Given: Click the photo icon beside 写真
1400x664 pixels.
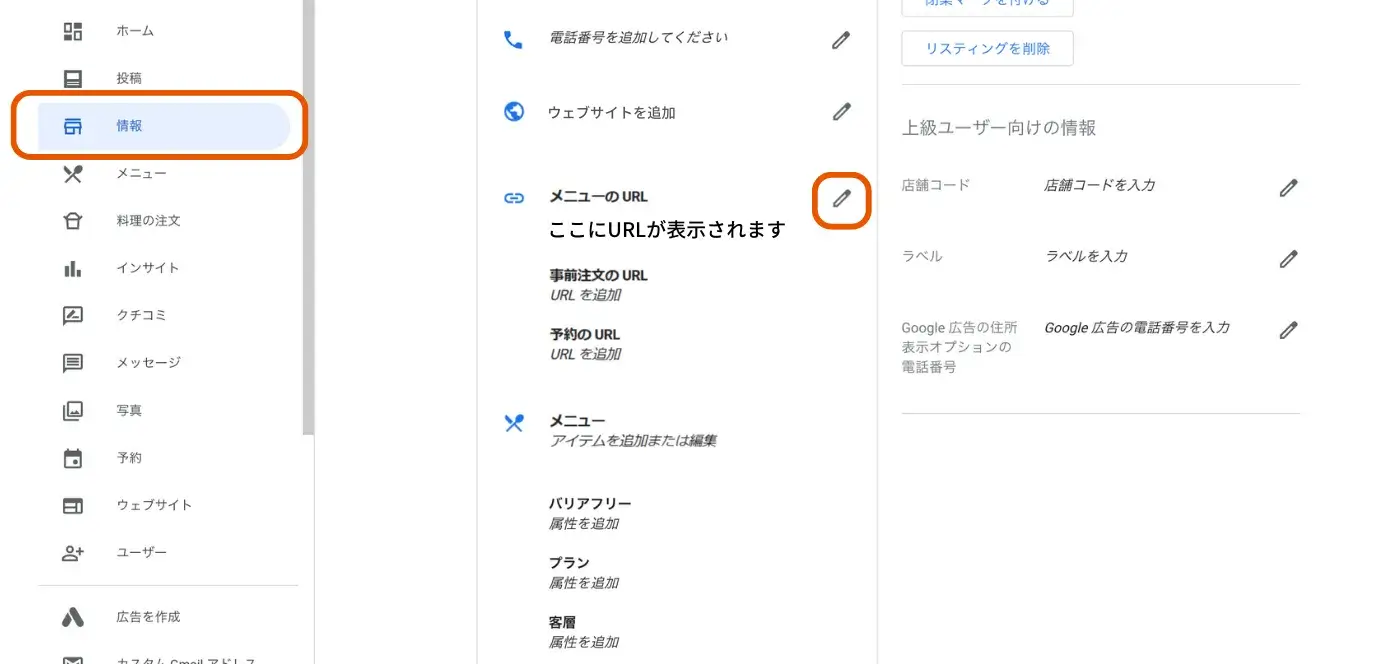Looking at the screenshot, I should [x=73, y=410].
